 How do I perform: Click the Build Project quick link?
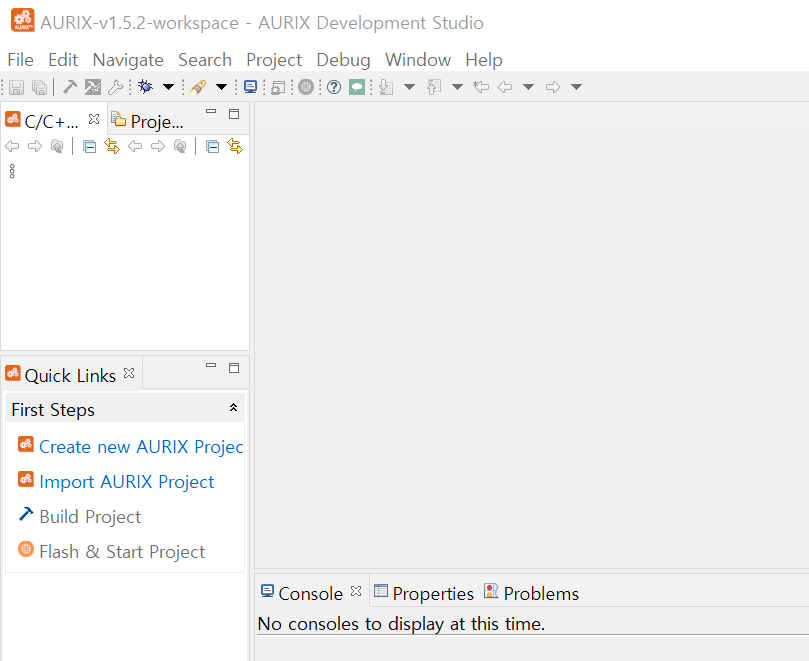(x=90, y=517)
